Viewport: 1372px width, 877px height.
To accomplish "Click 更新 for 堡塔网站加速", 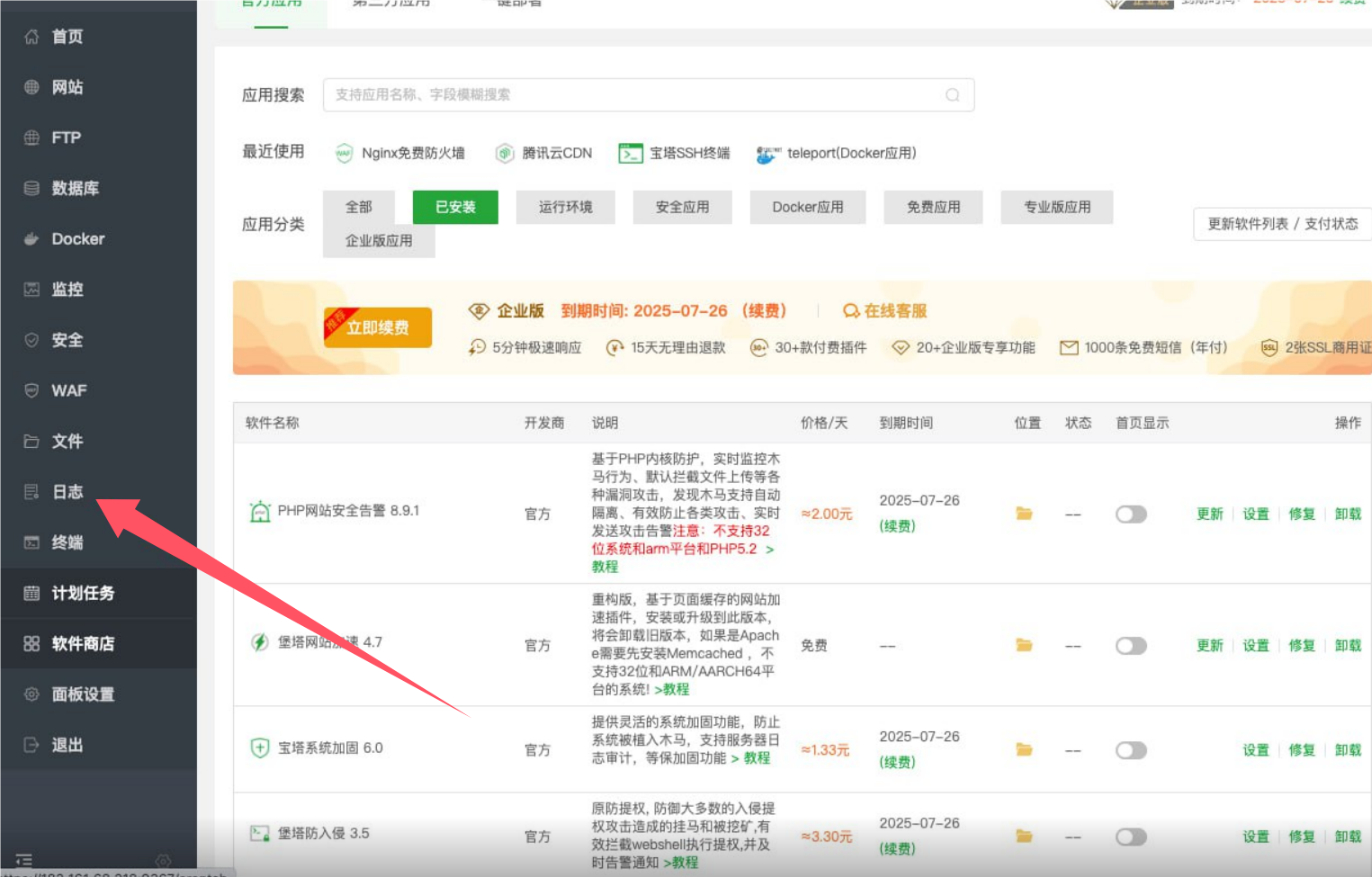I will point(1210,646).
